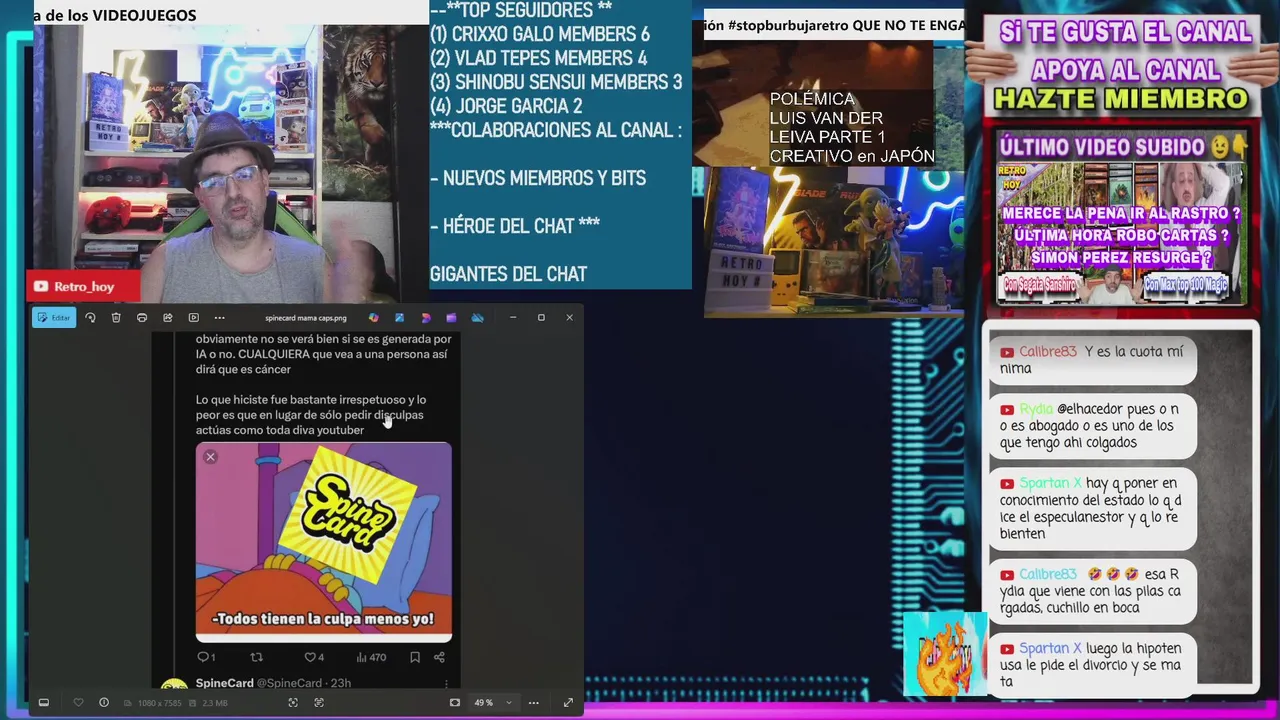Print the image via printer icon

(x=142, y=318)
